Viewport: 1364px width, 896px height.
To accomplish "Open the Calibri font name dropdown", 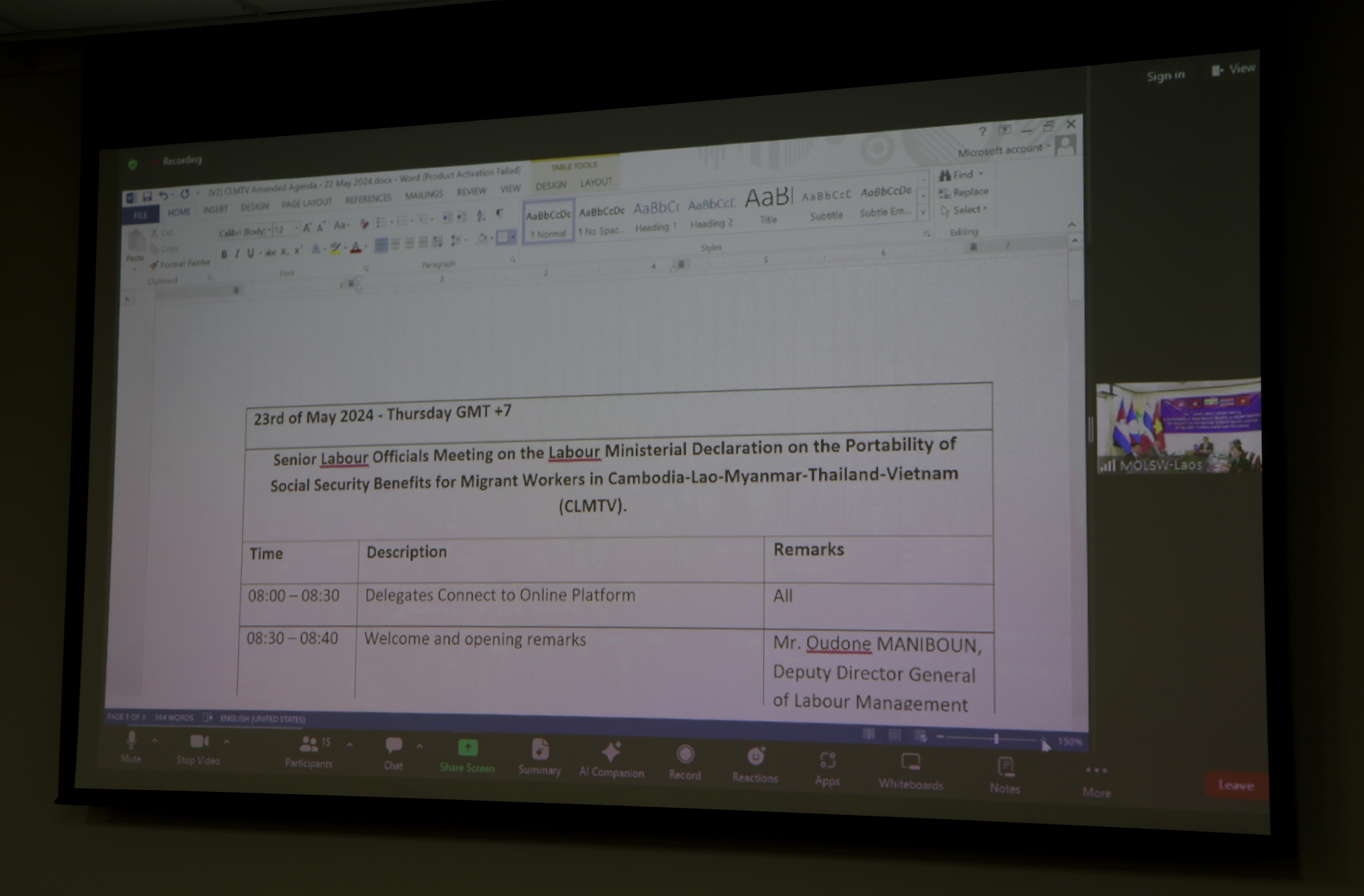I will point(269,230).
